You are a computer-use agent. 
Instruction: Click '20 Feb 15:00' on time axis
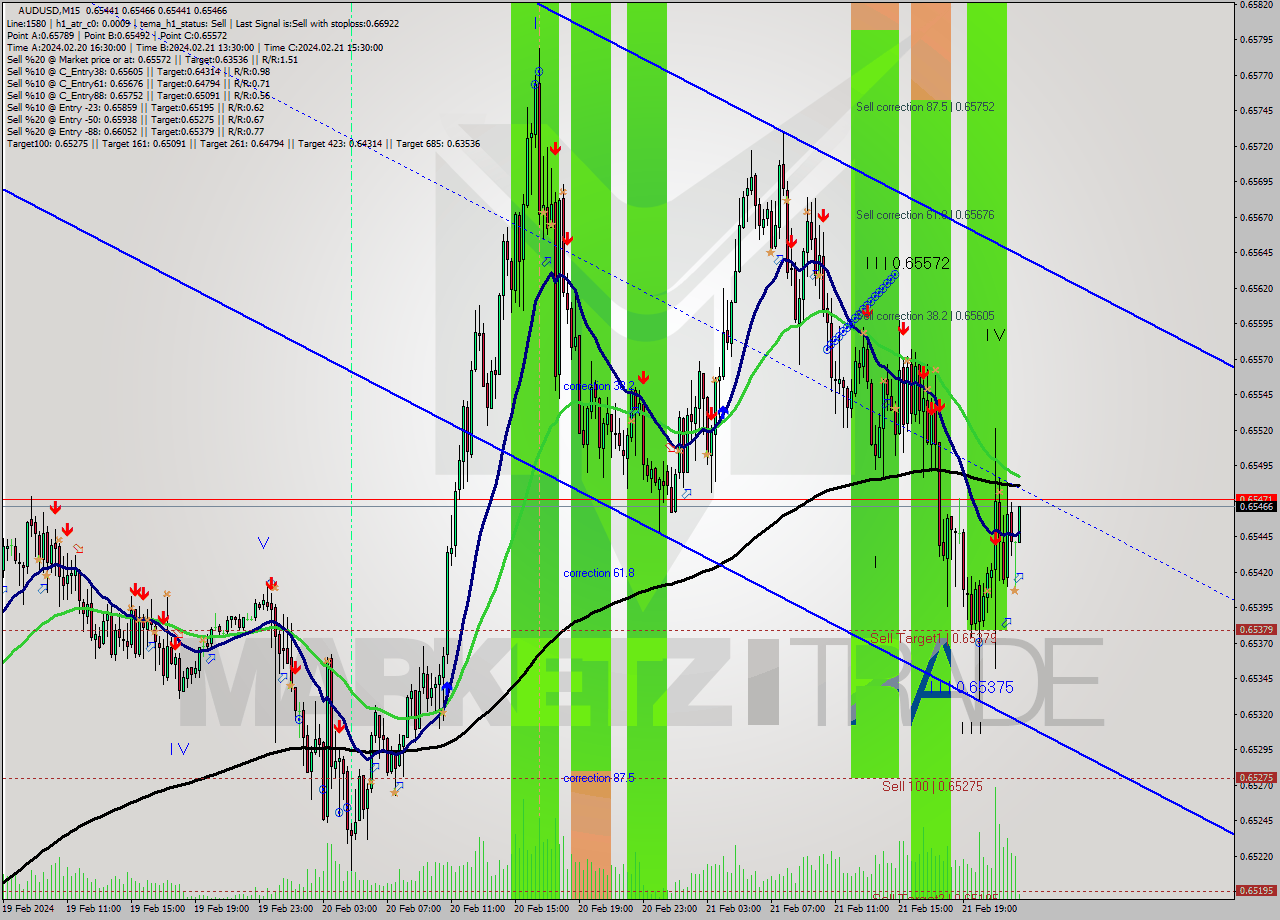pos(541,910)
